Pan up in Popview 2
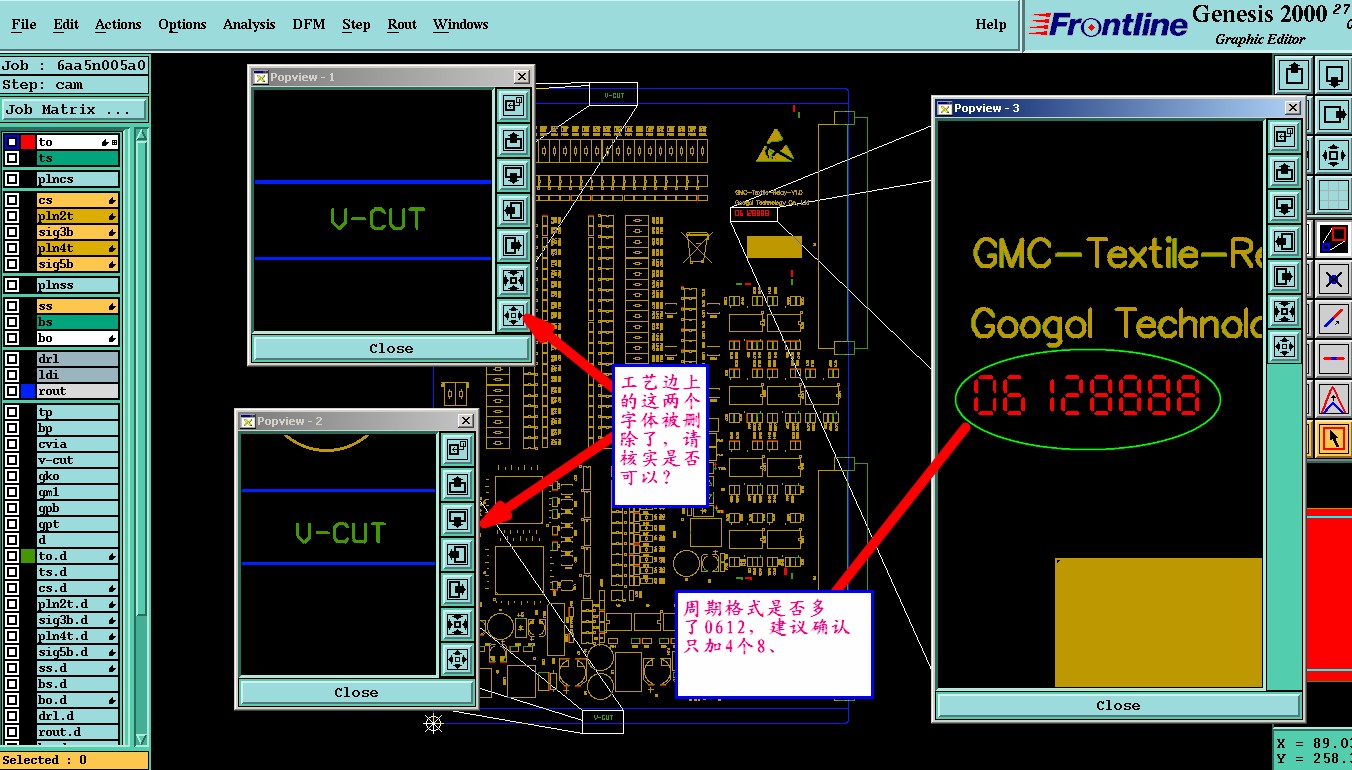Screen dimensions: 1352x770 457,484
